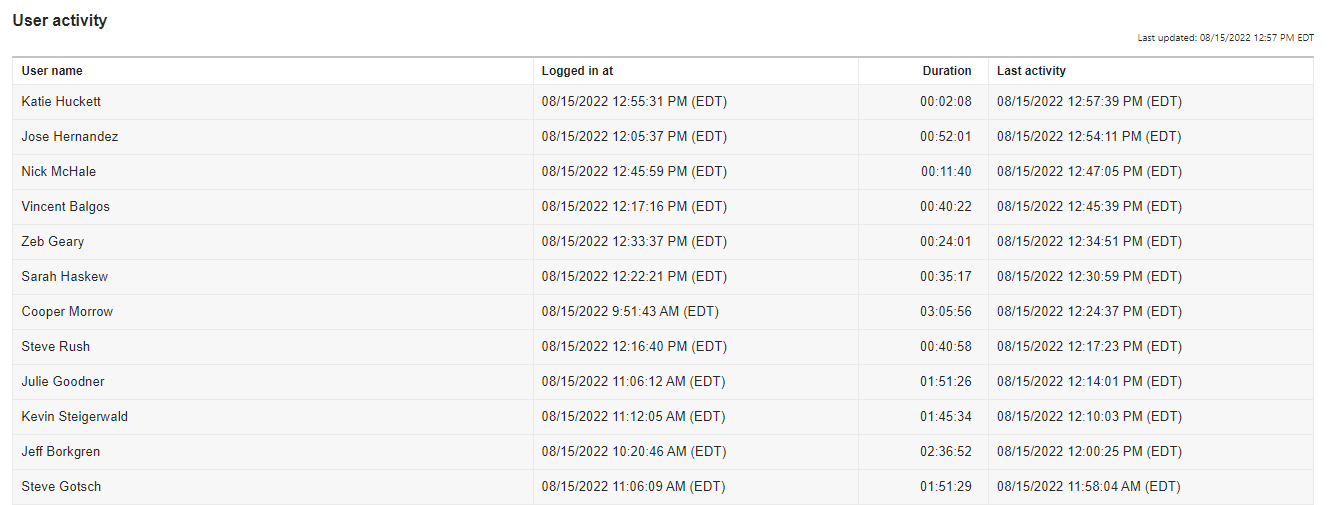
Task: Sort by the User name column header
Action: 52,71
